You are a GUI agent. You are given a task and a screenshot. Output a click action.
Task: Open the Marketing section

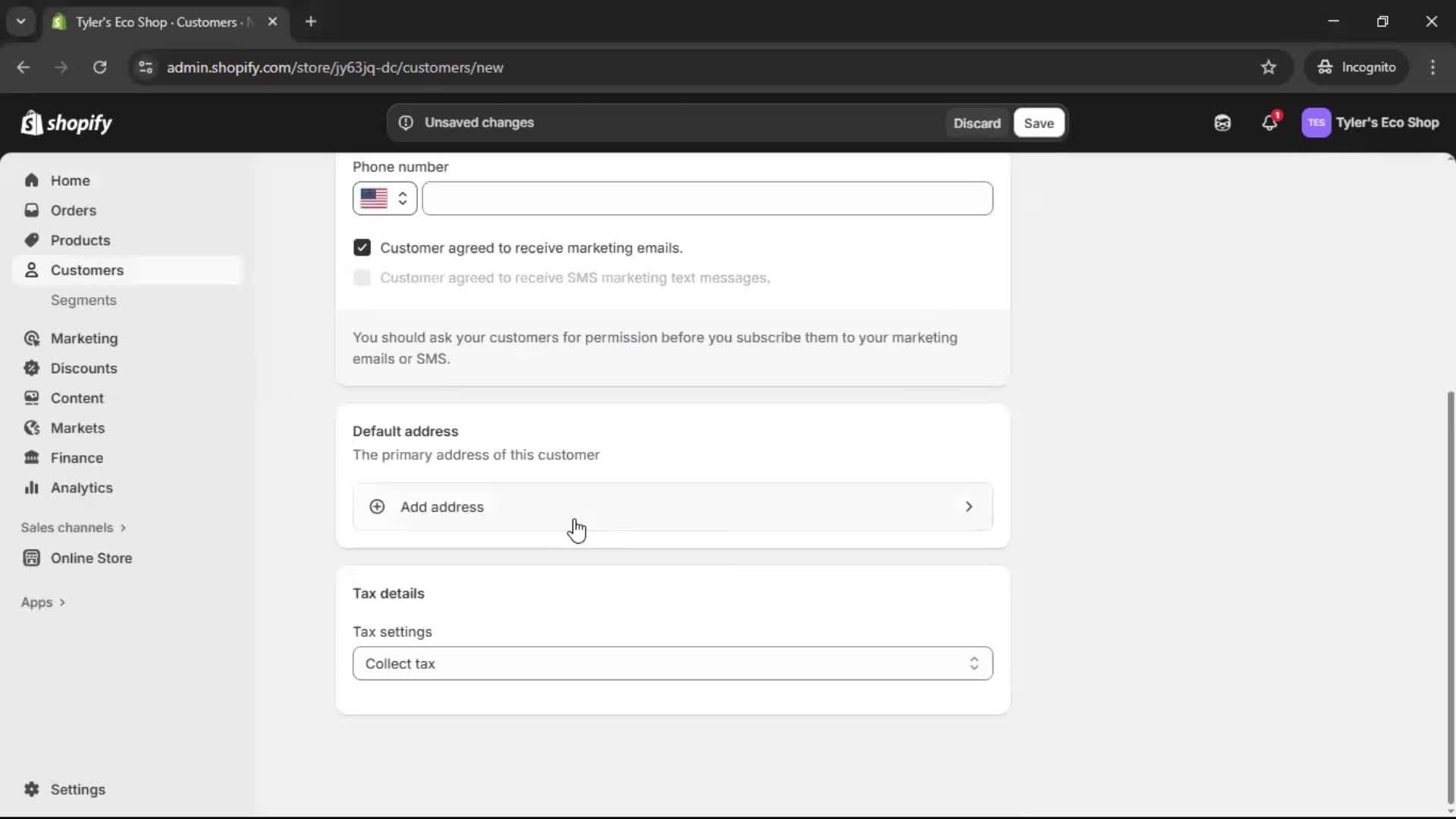[83, 338]
